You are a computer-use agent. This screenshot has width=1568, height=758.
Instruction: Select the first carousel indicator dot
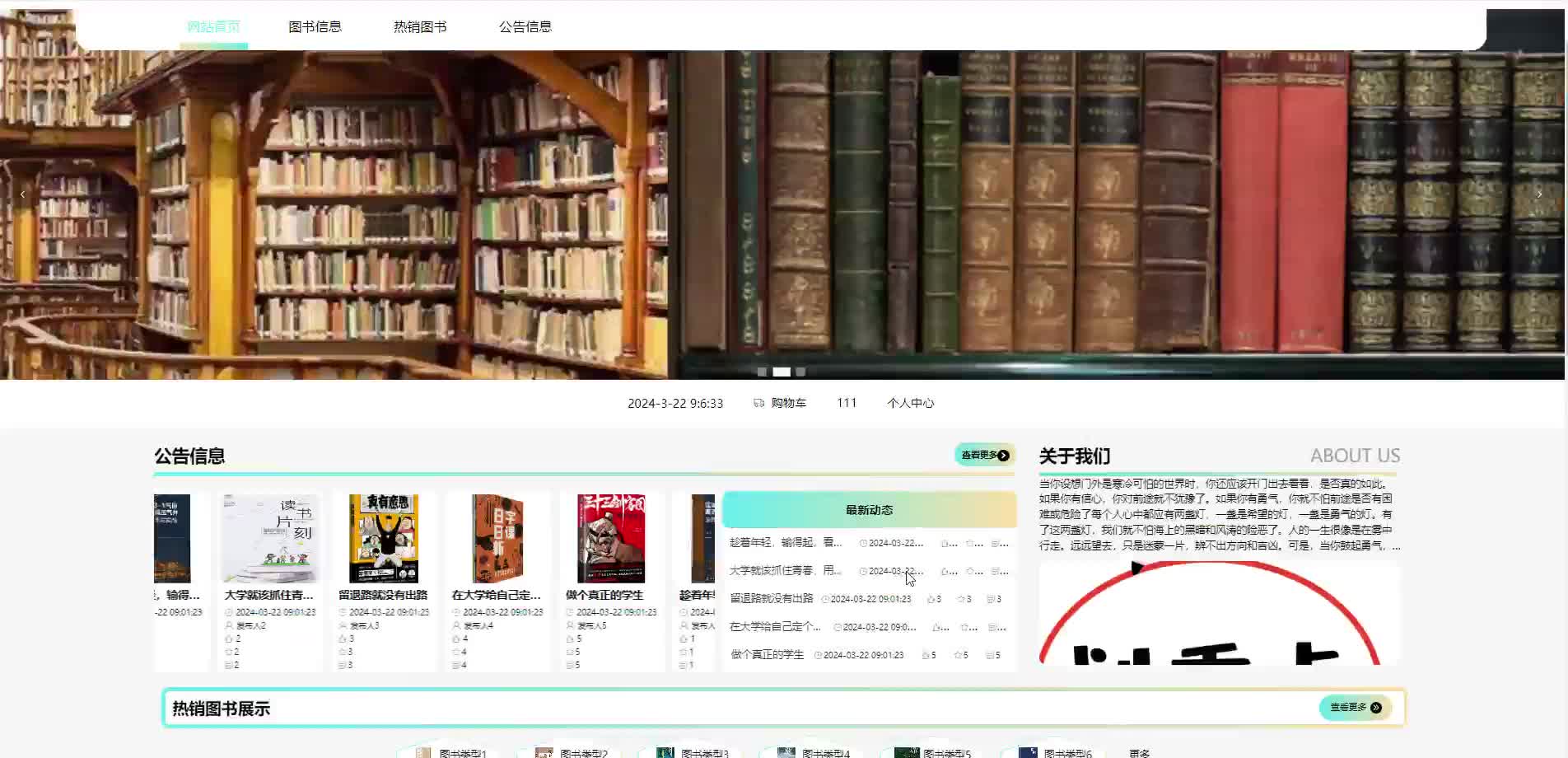tap(762, 372)
